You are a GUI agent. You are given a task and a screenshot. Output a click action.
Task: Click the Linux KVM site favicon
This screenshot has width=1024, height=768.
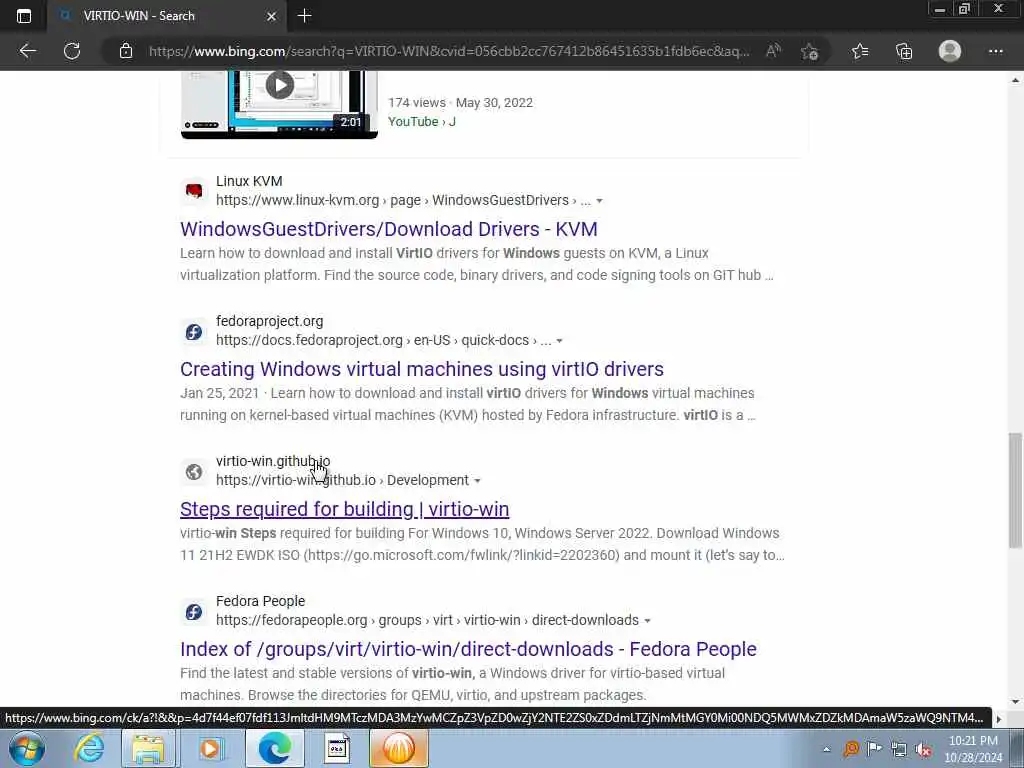194,191
